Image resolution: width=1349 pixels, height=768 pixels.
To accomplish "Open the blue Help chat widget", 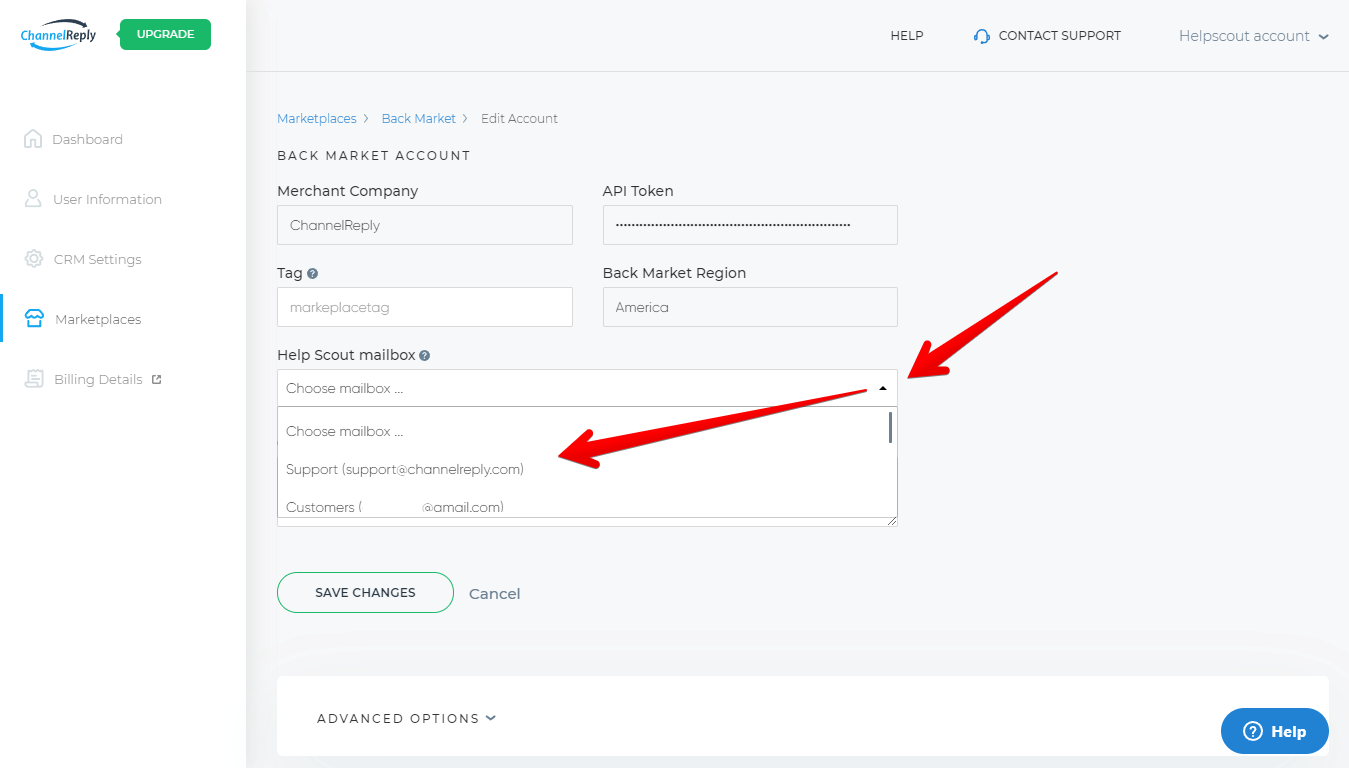I will pyautogui.click(x=1275, y=731).
